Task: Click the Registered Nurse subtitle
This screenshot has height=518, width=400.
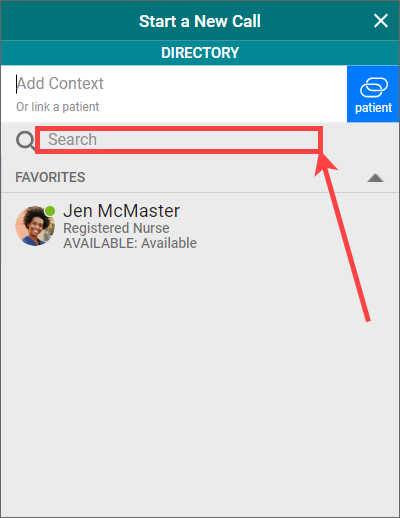Action: coord(116,228)
